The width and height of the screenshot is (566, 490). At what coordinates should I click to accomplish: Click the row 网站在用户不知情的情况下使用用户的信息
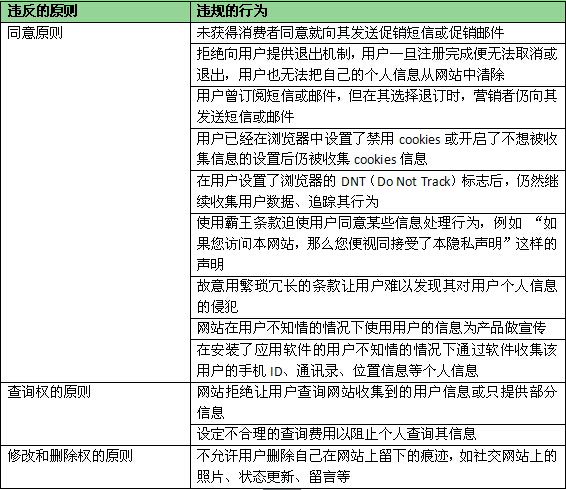coord(378,329)
